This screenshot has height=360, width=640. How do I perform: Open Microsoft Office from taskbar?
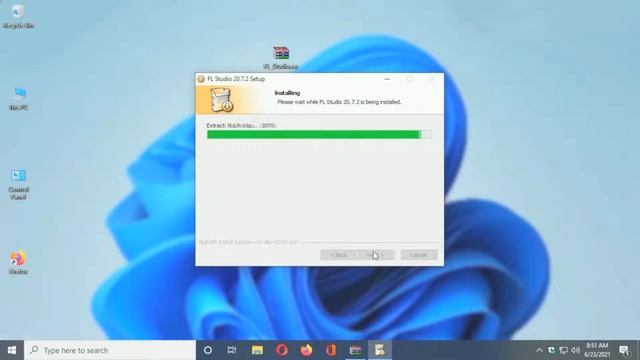(331, 350)
